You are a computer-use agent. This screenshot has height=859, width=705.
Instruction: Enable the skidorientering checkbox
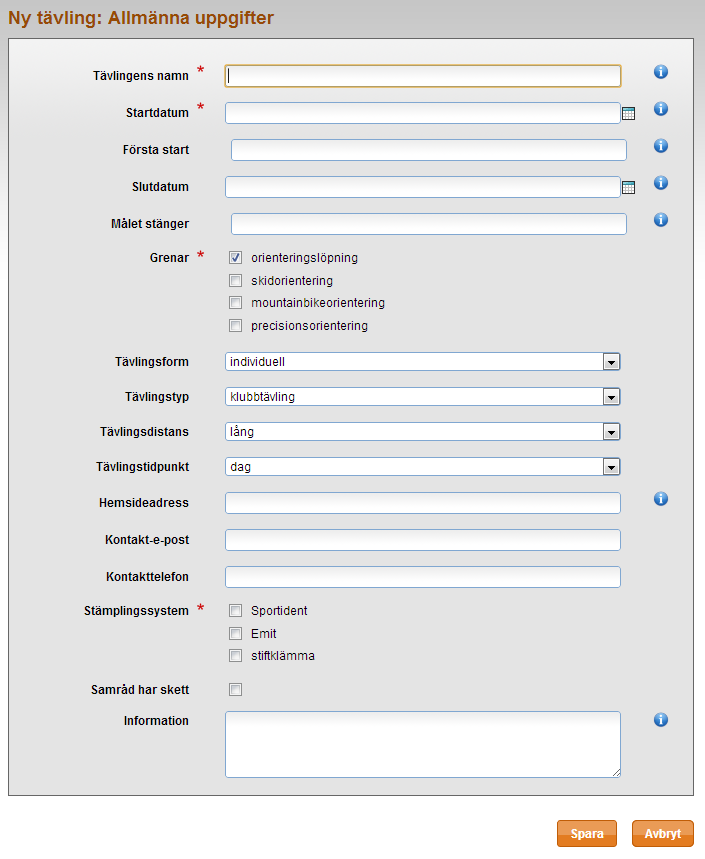click(236, 280)
